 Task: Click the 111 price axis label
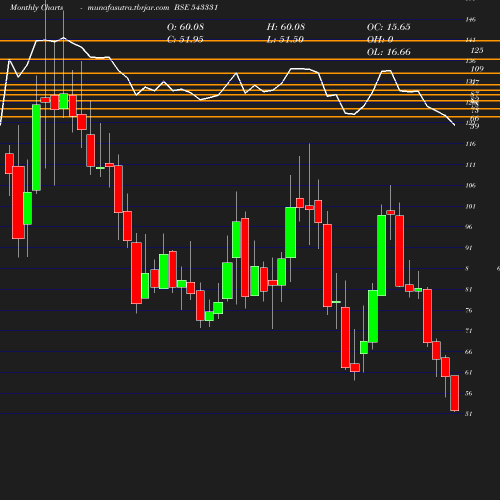[x=470, y=165]
